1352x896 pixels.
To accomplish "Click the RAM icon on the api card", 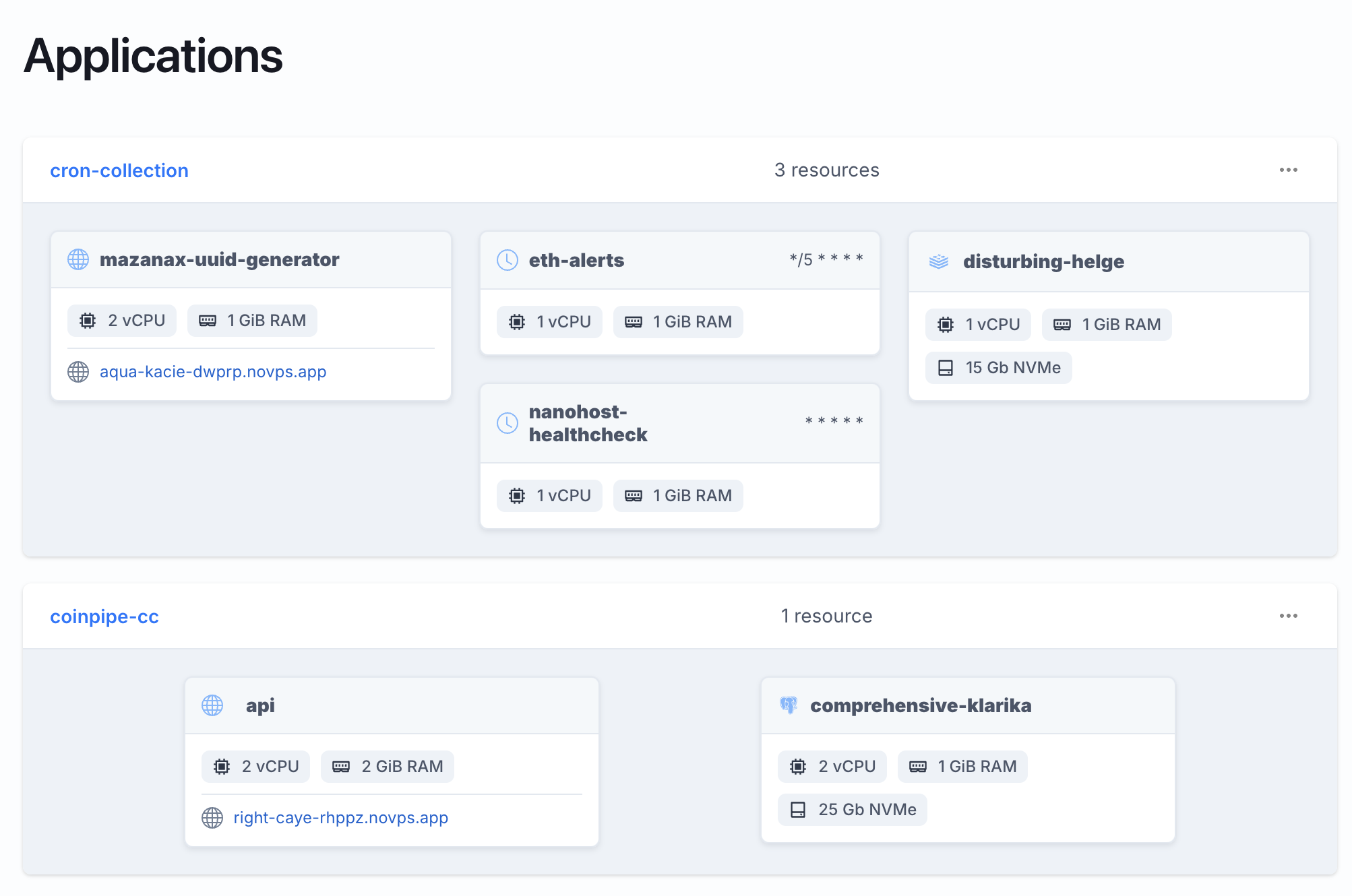I will click(341, 766).
